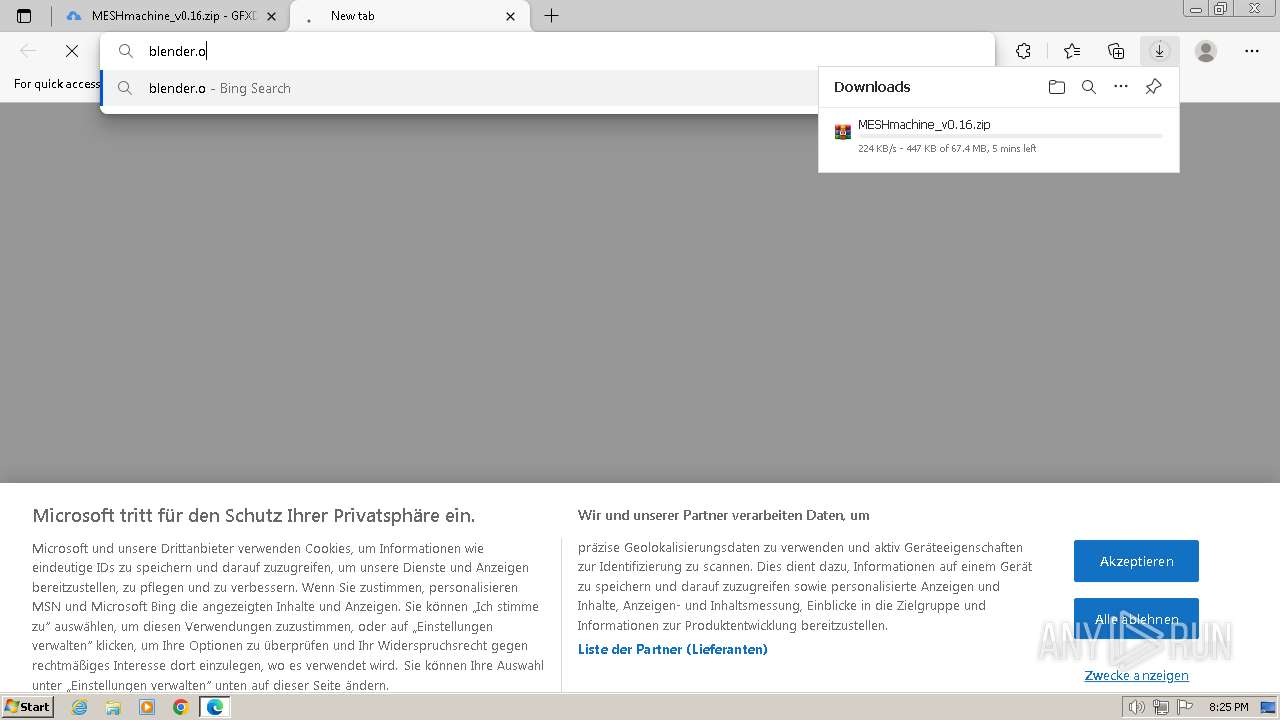Open a new tab with plus button
The image size is (1280, 720).
(x=551, y=16)
